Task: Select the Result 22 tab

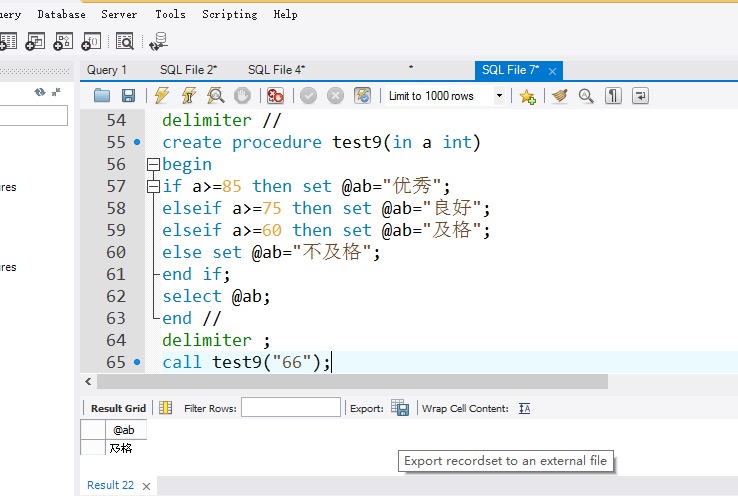Action: [110, 485]
